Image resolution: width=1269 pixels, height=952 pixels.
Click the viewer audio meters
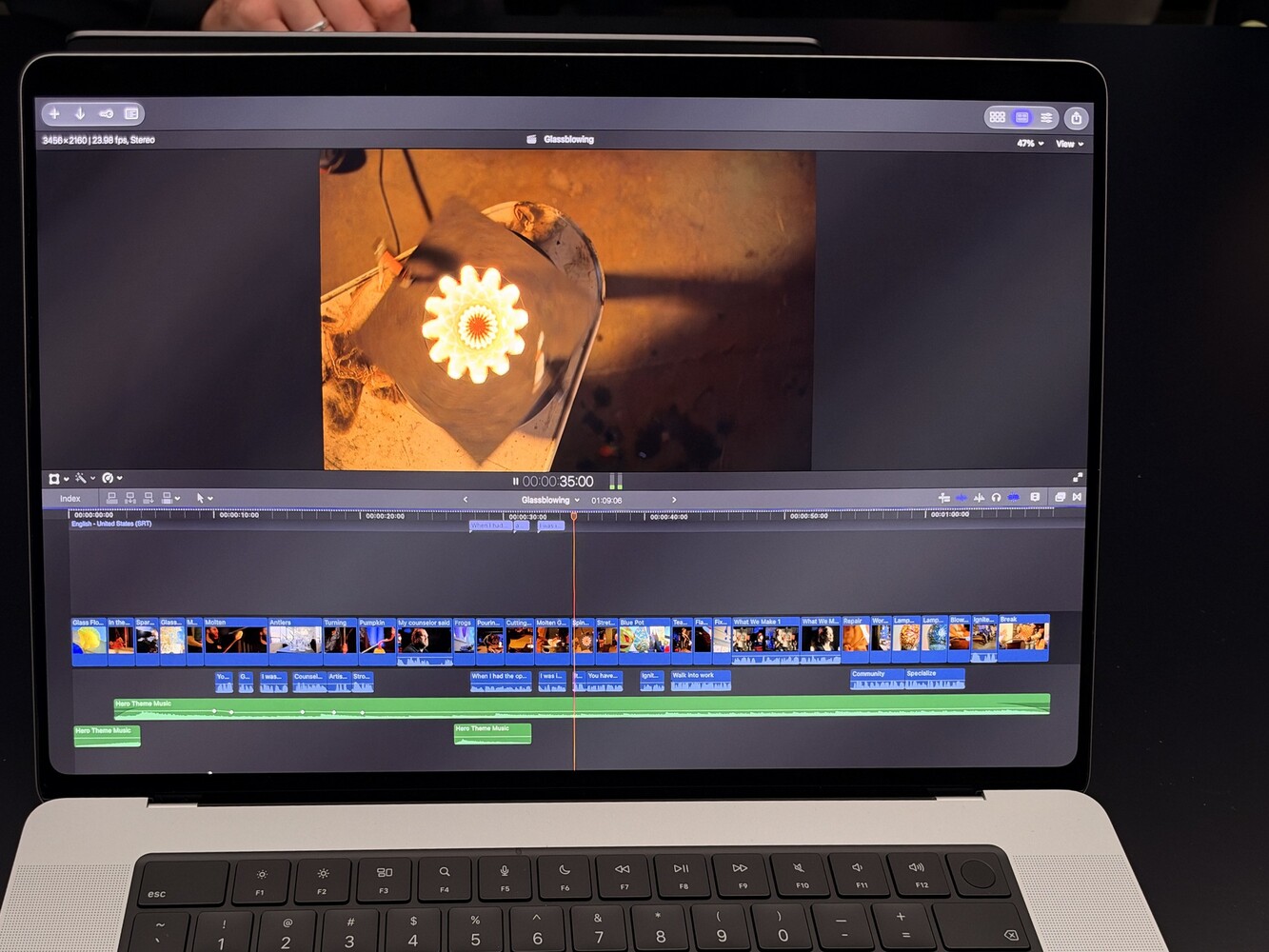pos(615,482)
